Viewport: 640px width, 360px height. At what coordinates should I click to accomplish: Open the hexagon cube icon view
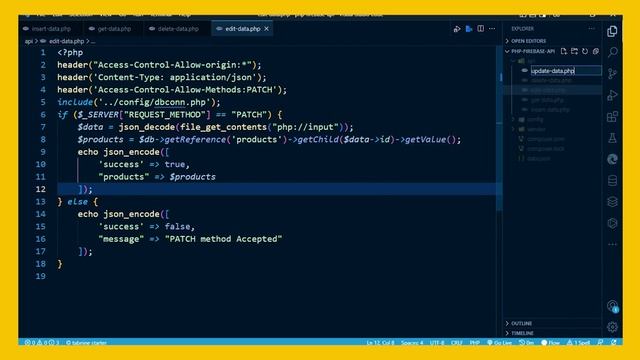612,223
